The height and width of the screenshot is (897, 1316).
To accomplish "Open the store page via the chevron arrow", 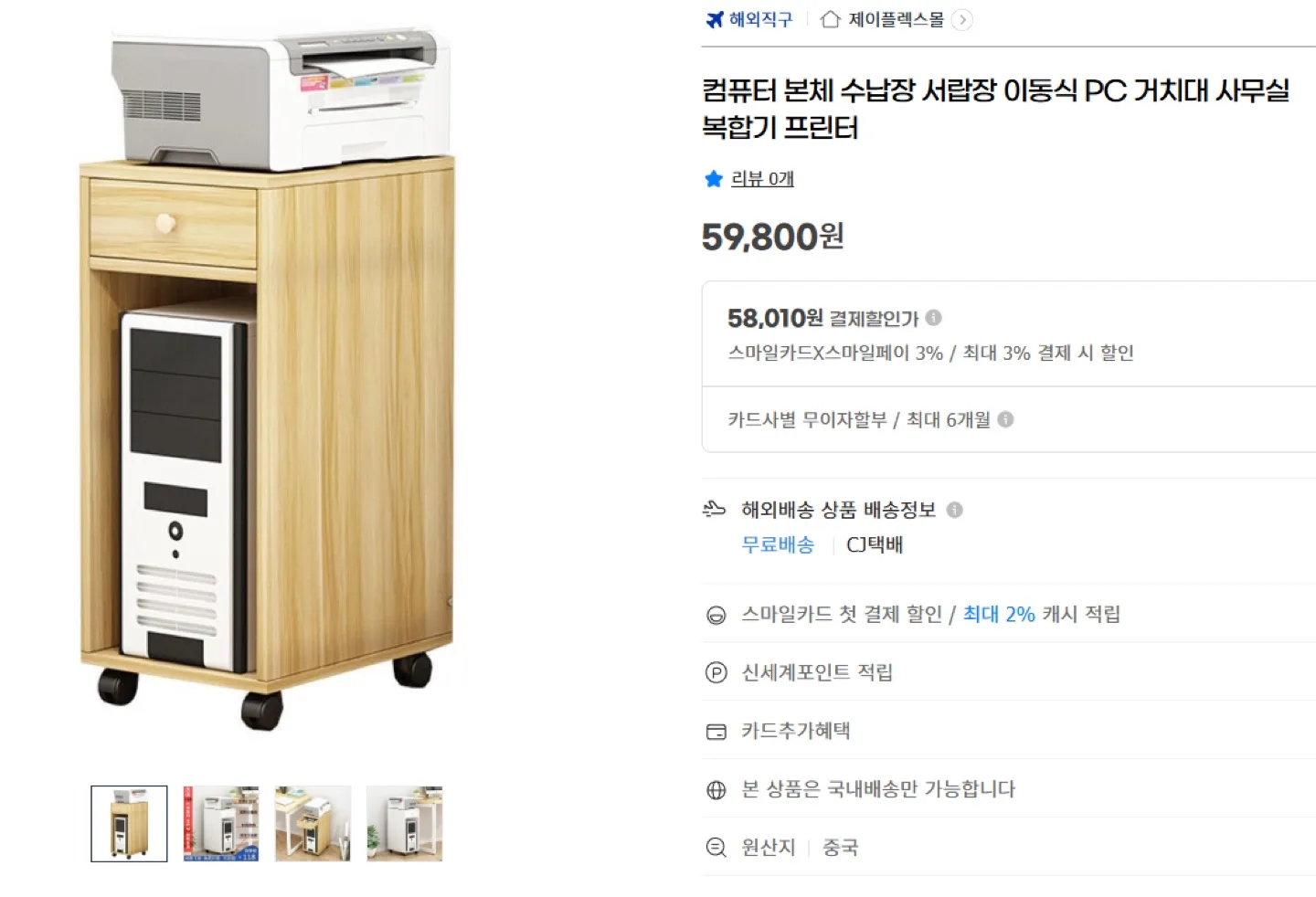I will coord(961,20).
